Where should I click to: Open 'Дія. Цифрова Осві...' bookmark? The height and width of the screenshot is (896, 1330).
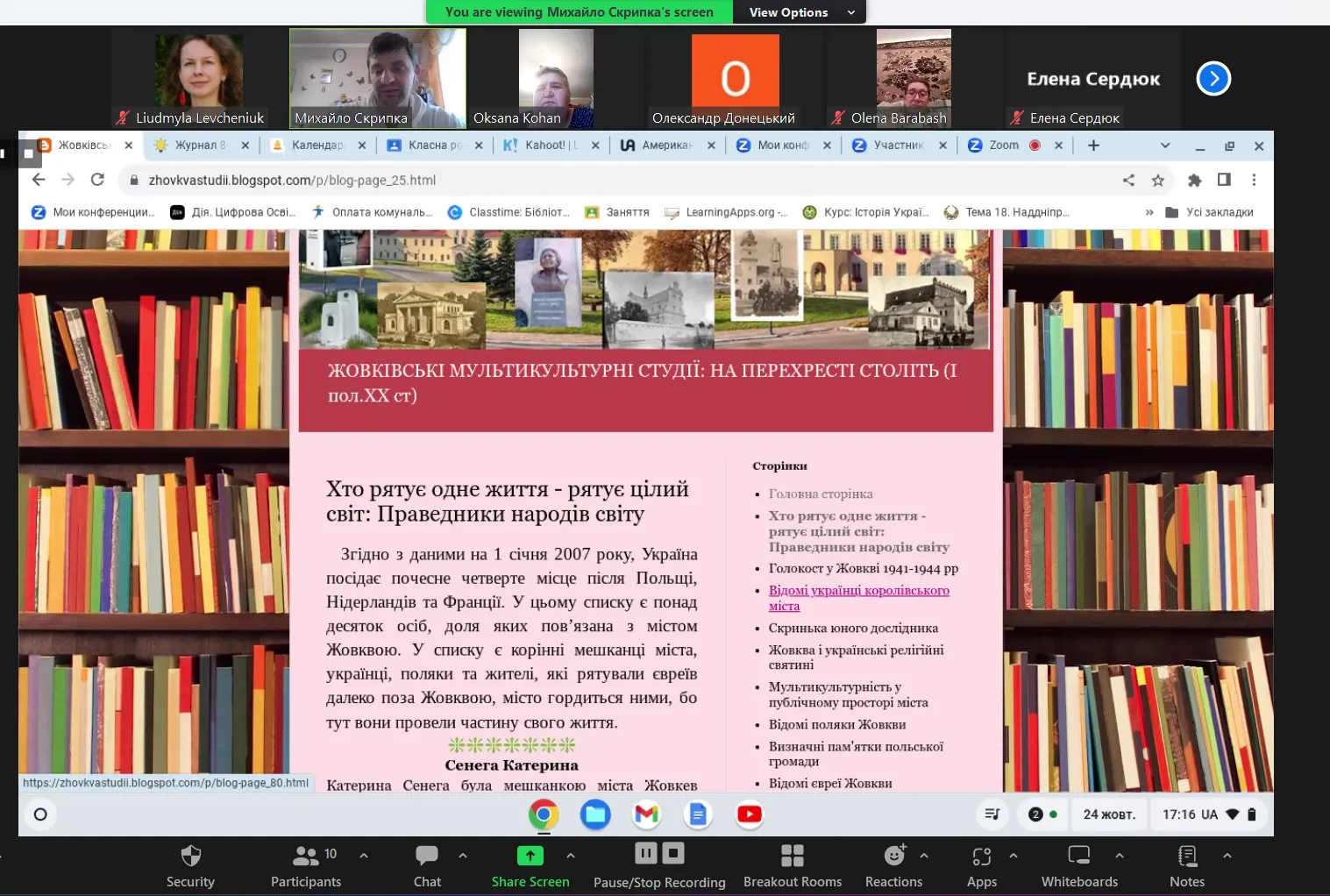click(x=233, y=212)
